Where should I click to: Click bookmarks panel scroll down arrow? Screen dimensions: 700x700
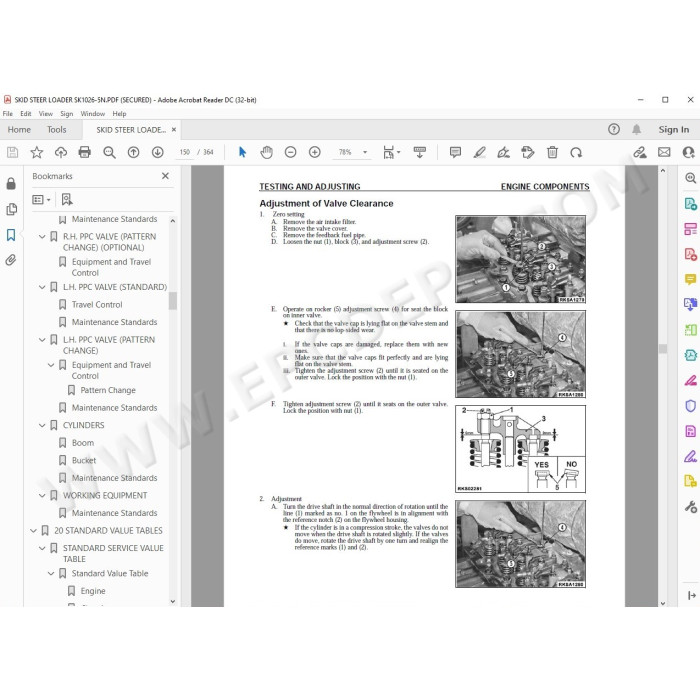click(x=173, y=601)
